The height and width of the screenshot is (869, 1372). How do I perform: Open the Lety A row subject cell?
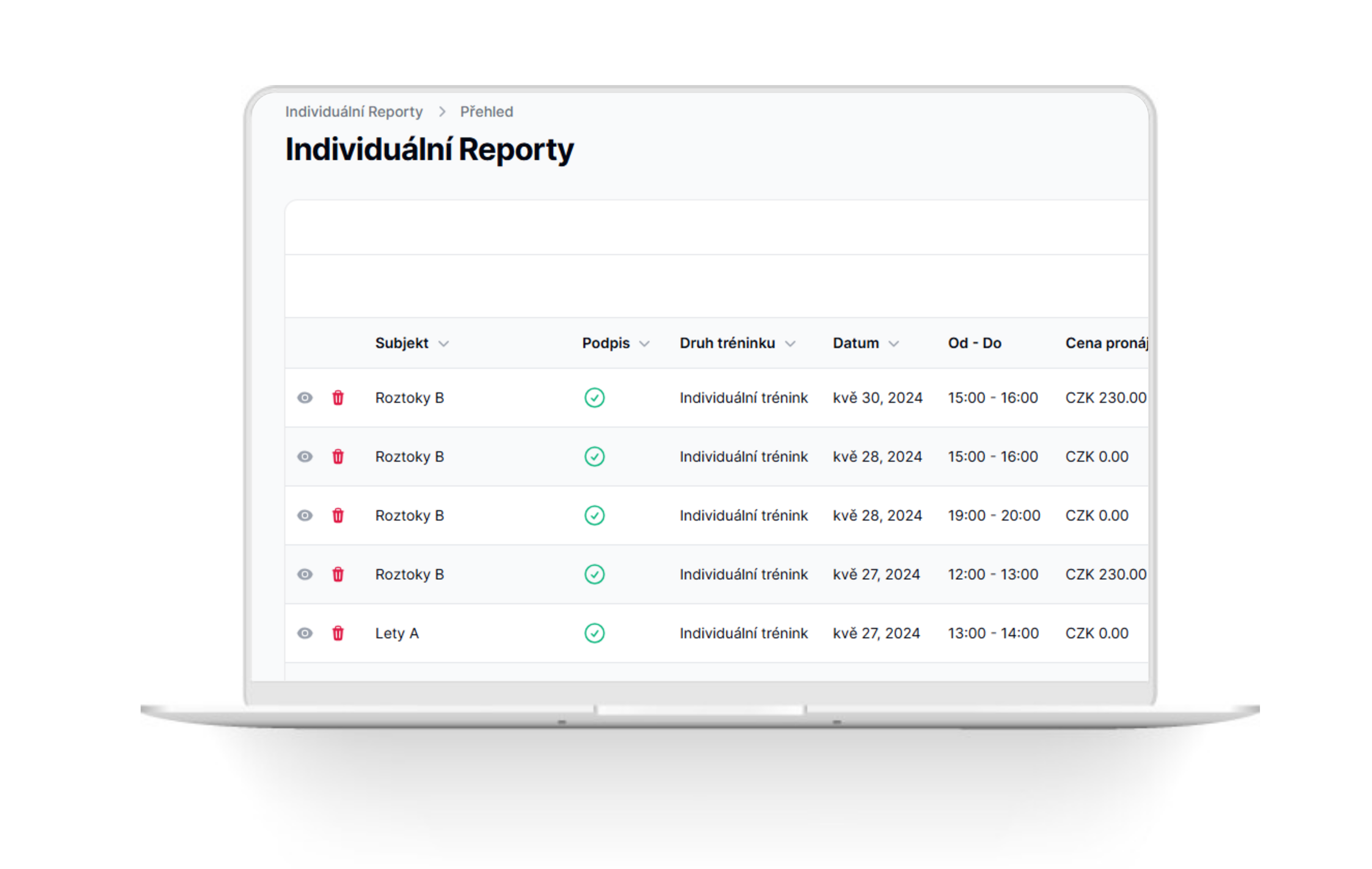397,633
